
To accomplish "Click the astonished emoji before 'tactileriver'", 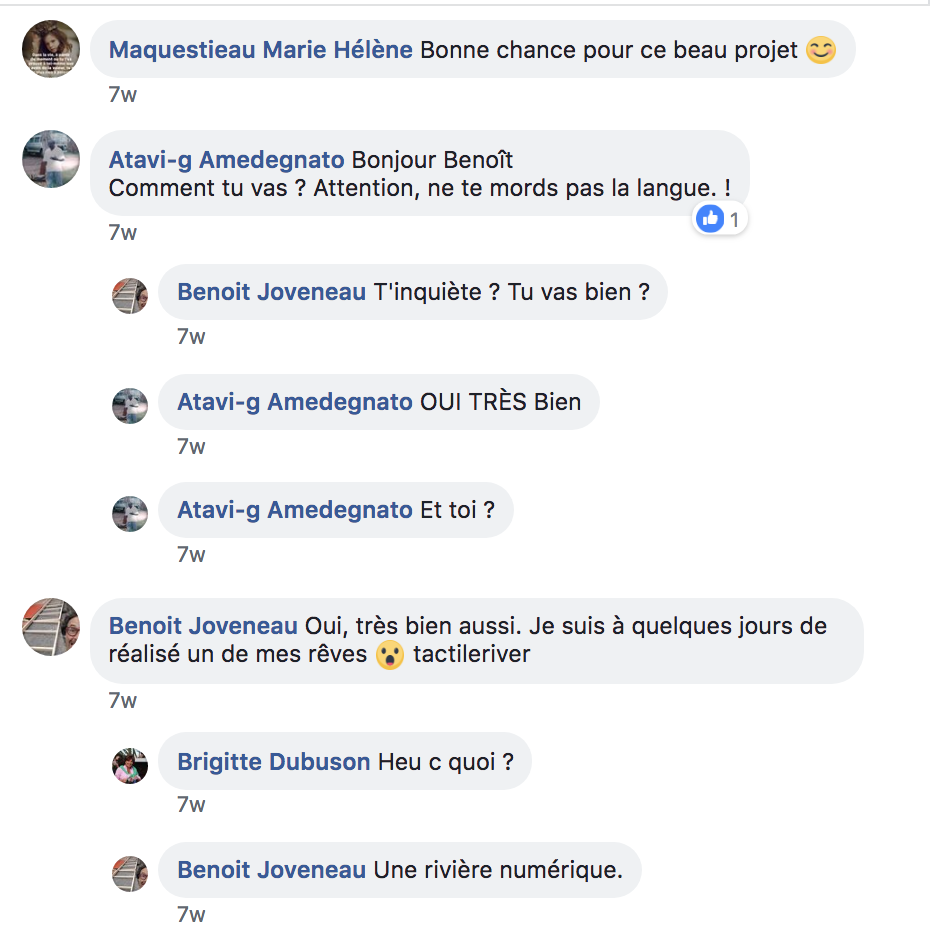I will pos(390,655).
